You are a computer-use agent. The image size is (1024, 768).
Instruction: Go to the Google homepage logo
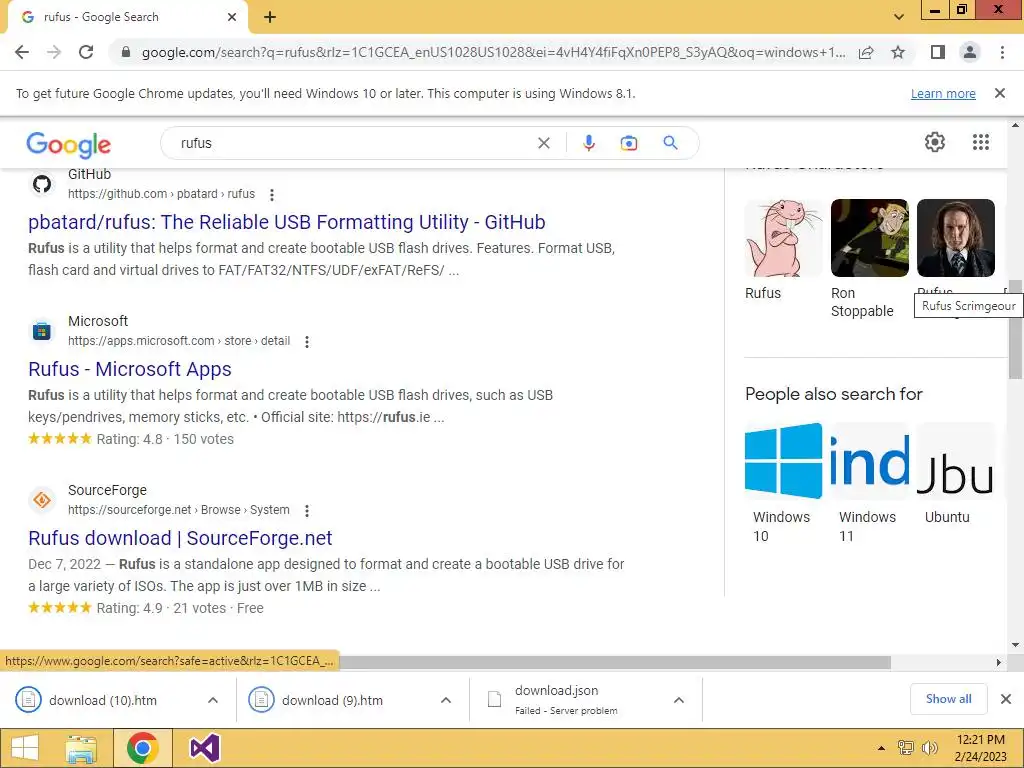coord(69,144)
